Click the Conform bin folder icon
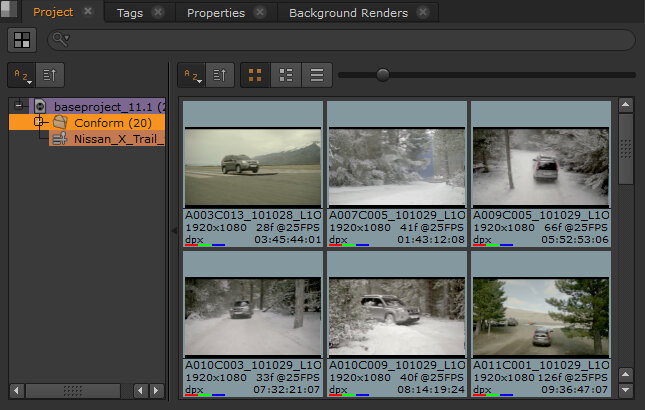The image size is (645, 410). pos(60,122)
